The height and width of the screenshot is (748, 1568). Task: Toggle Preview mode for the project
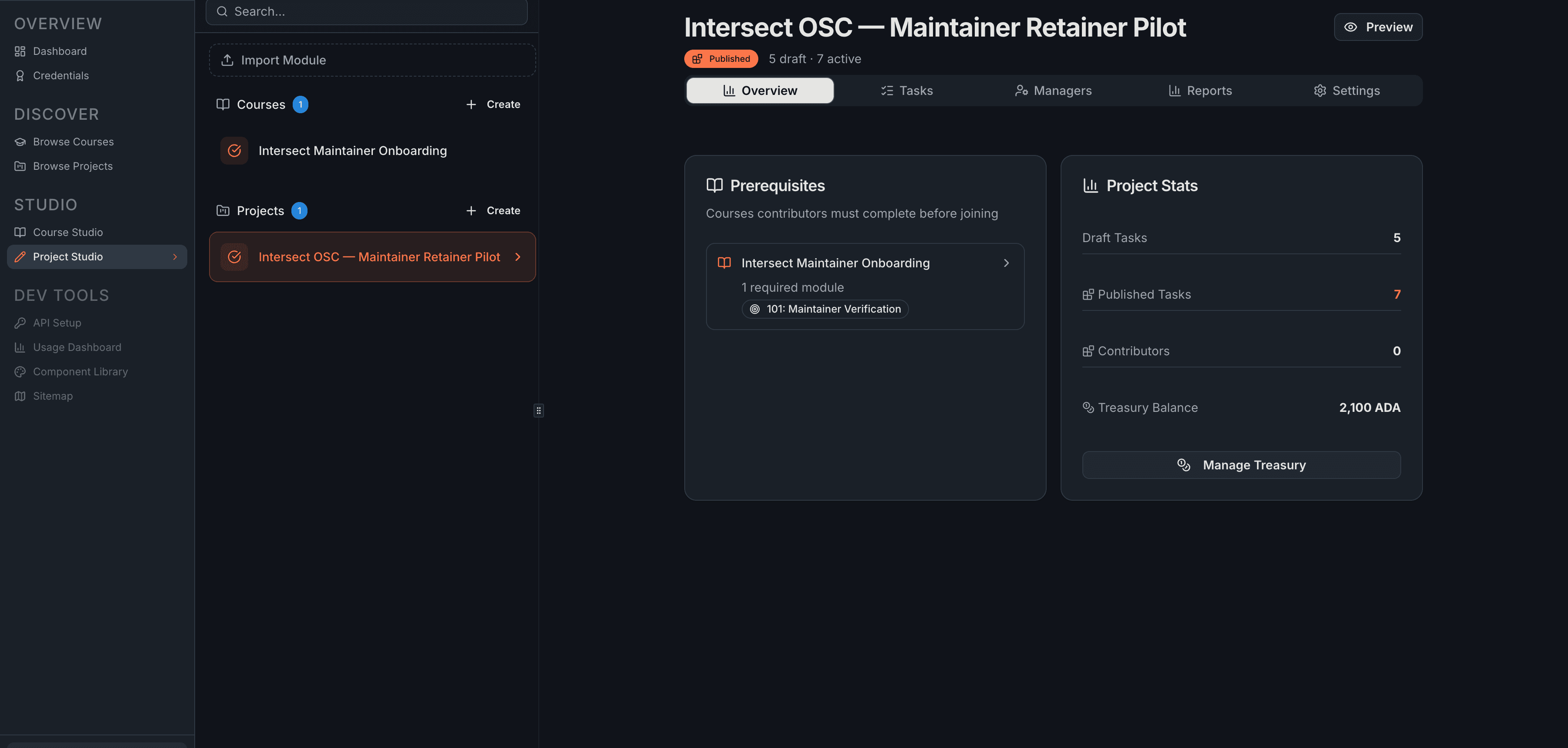click(x=1378, y=27)
